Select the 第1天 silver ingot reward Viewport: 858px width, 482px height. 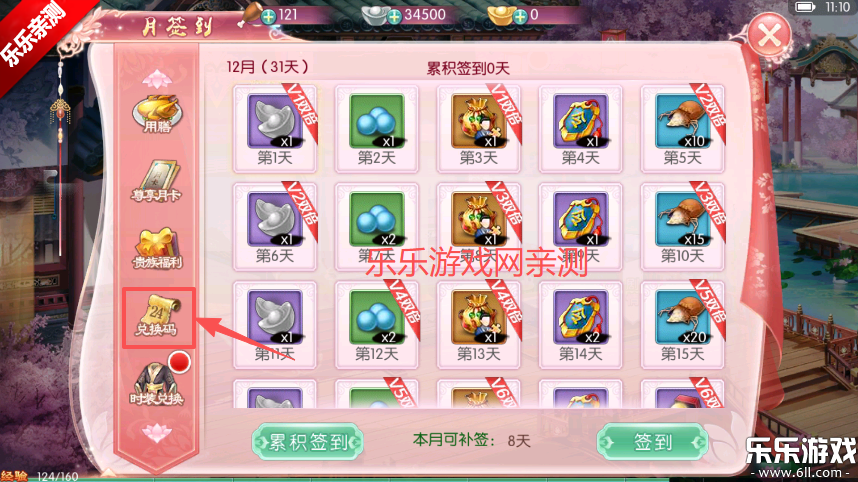275,129
